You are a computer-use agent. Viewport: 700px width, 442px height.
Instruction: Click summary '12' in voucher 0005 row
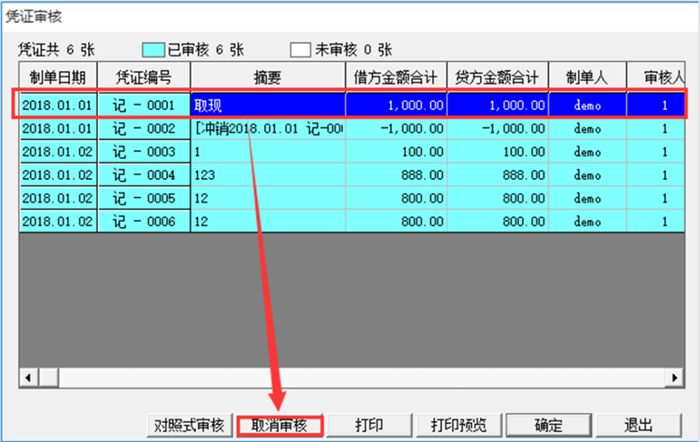coord(268,198)
